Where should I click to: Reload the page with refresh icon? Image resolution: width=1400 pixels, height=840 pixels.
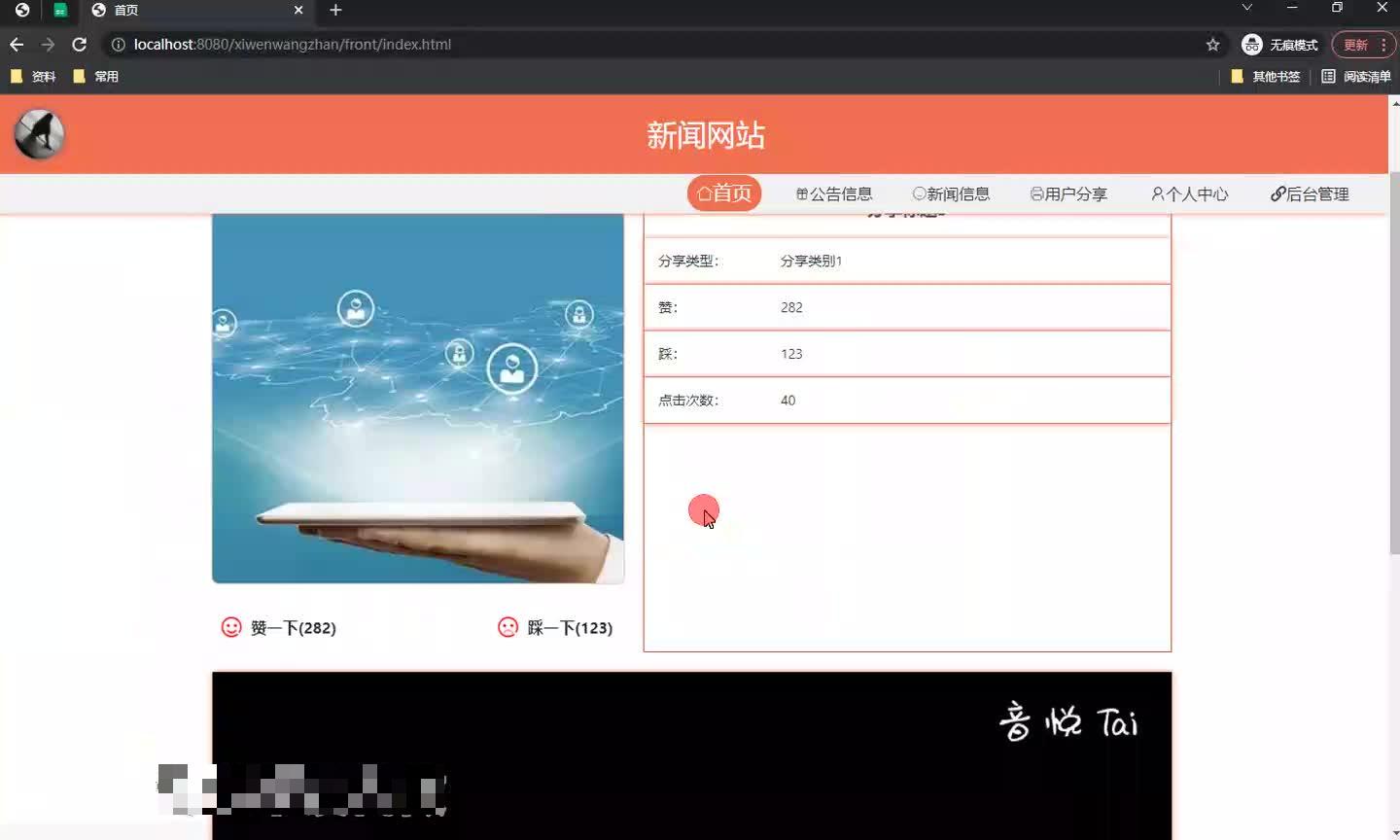coord(80,45)
